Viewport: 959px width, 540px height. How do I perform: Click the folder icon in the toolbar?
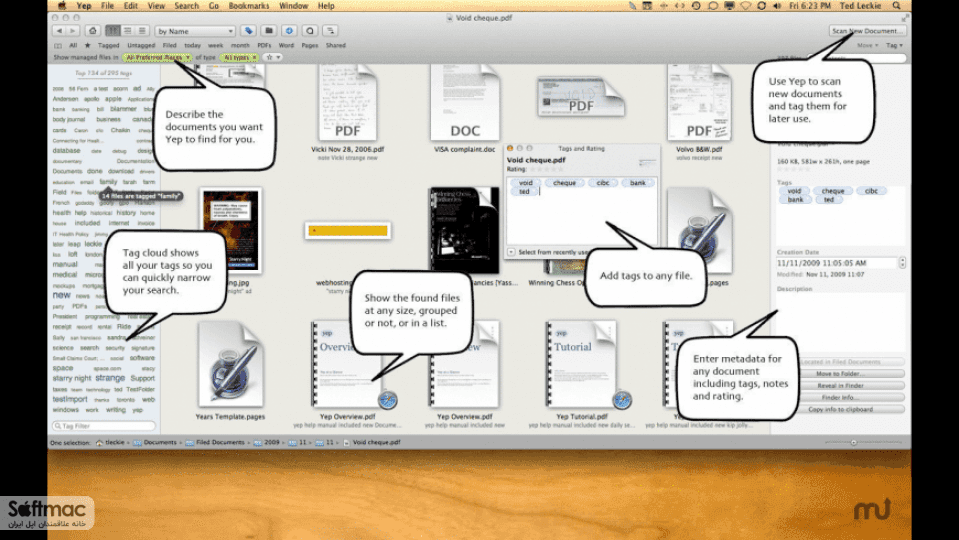click(x=268, y=31)
